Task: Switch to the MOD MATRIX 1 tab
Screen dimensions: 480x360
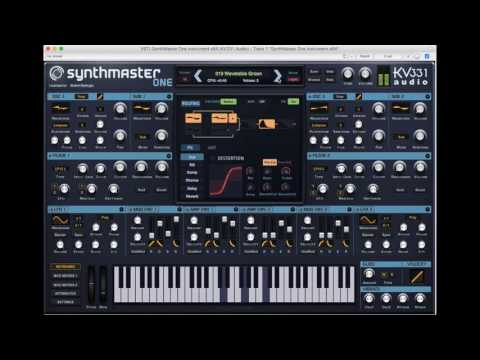Action: coord(65,276)
